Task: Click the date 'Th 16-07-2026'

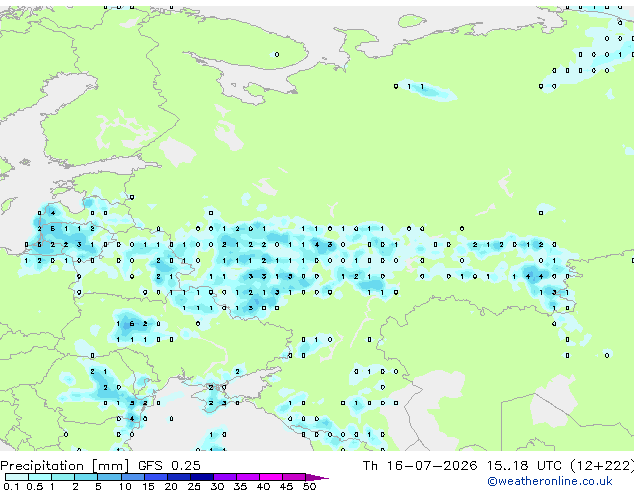Action: (x=420, y=466)
